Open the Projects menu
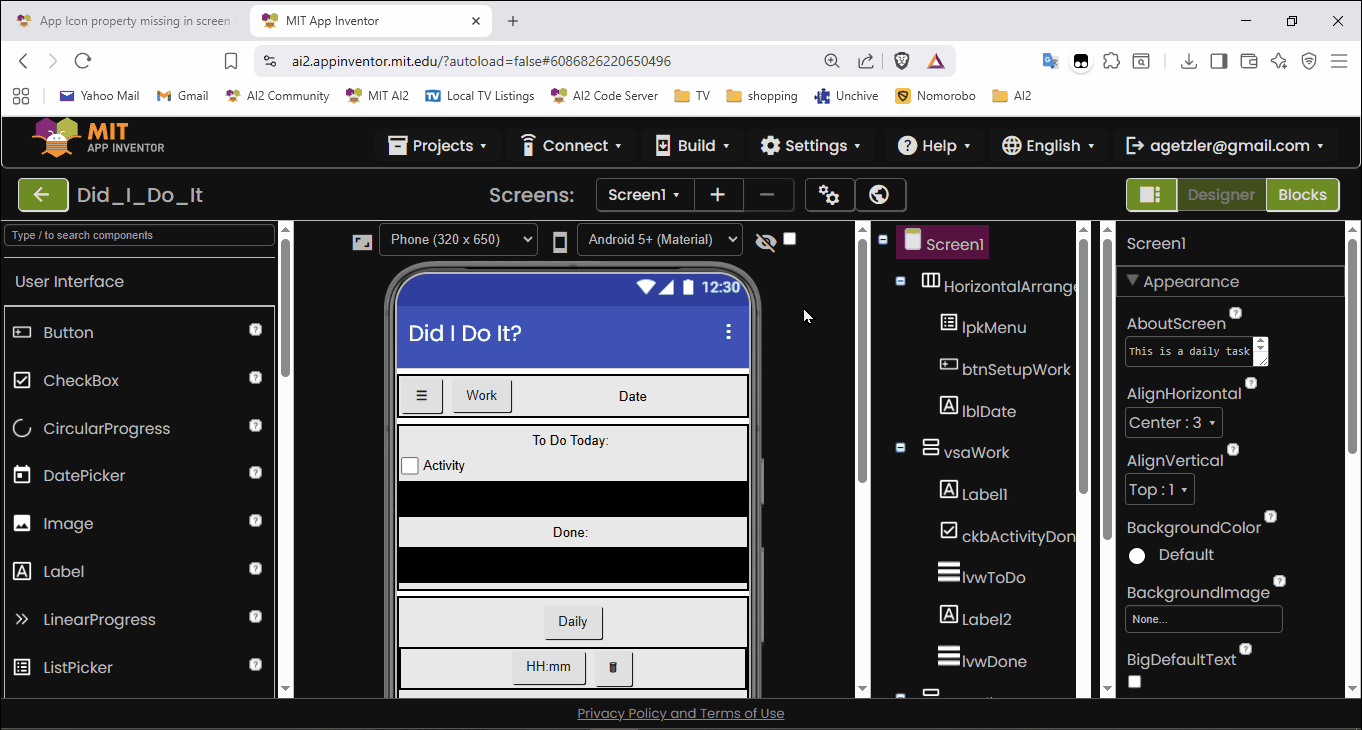The image size is (1362, 730). tap(437, 146)
